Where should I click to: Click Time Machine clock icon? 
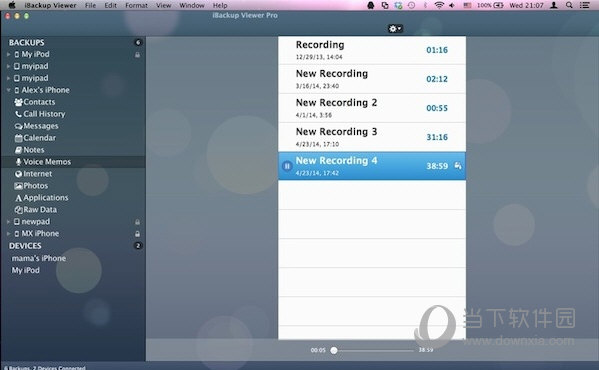point(411,5)
